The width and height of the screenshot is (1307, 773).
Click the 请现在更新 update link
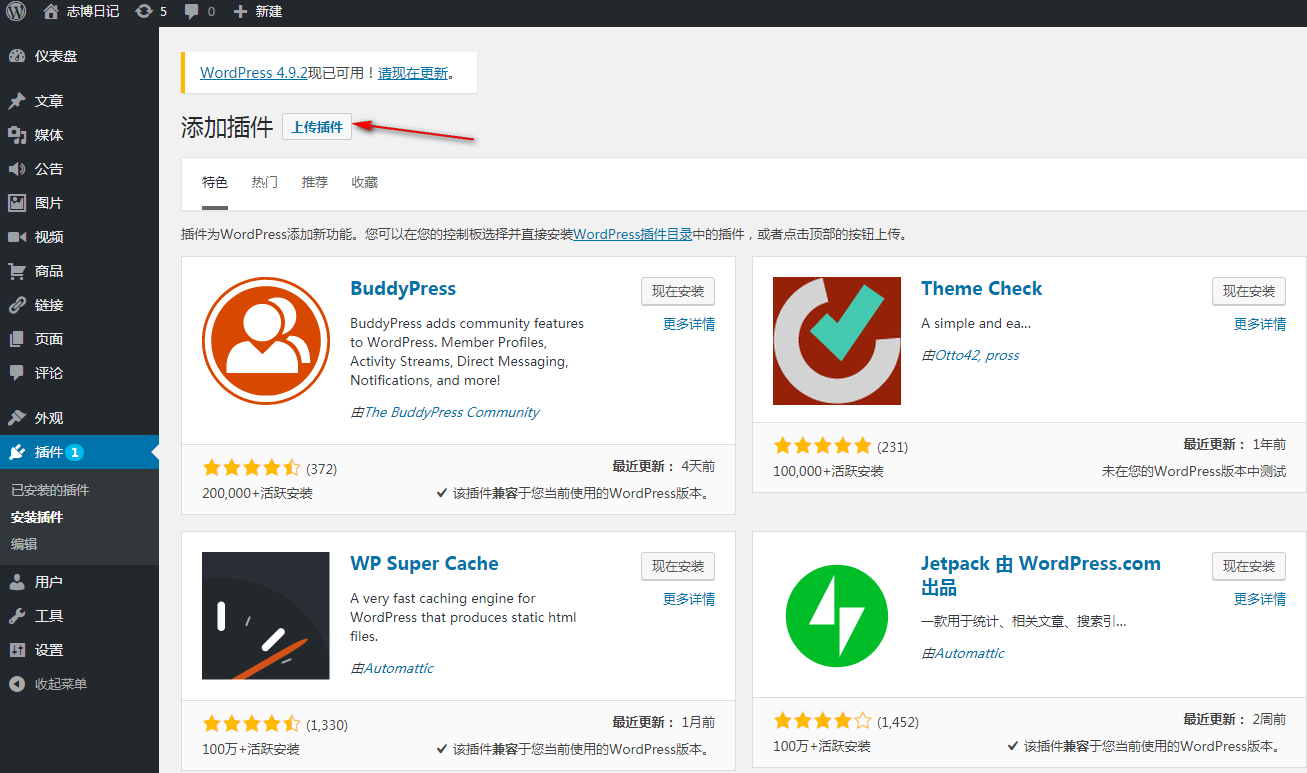(413, 73)
